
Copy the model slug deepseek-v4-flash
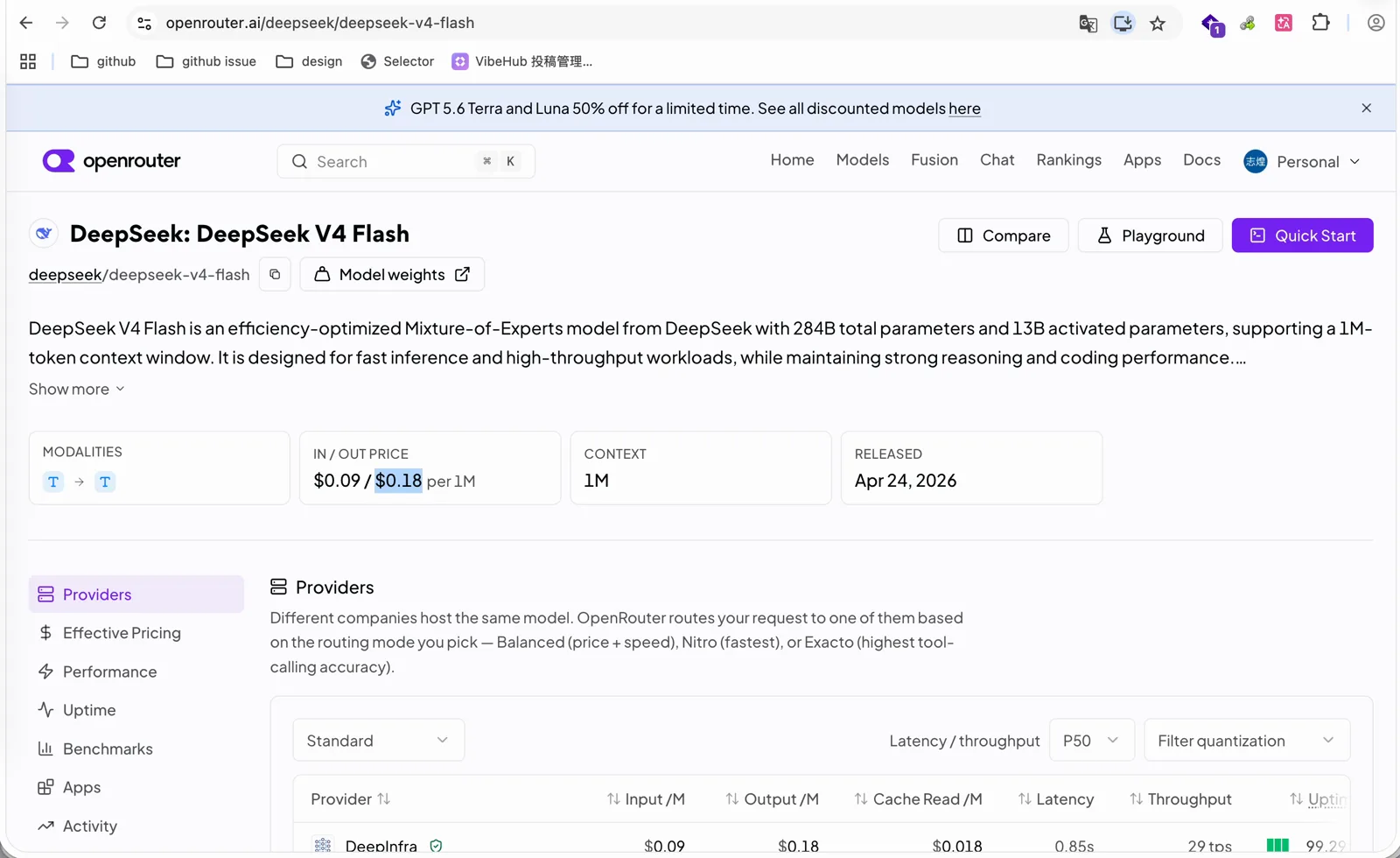point(275,274)
